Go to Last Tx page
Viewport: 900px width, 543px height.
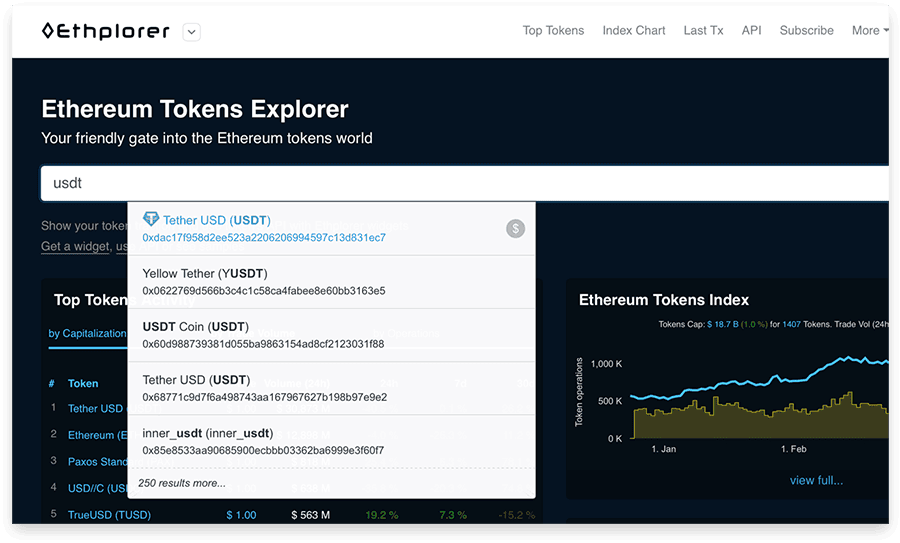pyautogui.click(x=703, y=30)
